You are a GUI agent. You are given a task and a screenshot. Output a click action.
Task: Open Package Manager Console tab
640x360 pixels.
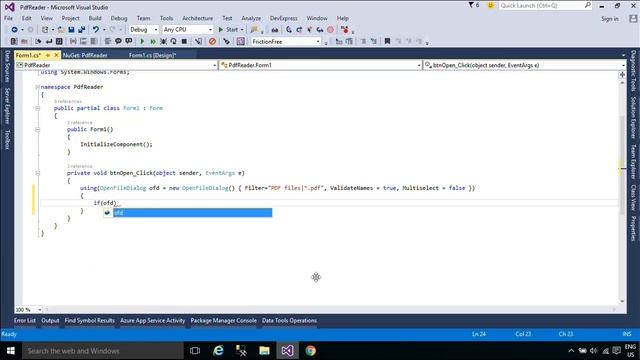pyautogui.click(x=224, y=321)
